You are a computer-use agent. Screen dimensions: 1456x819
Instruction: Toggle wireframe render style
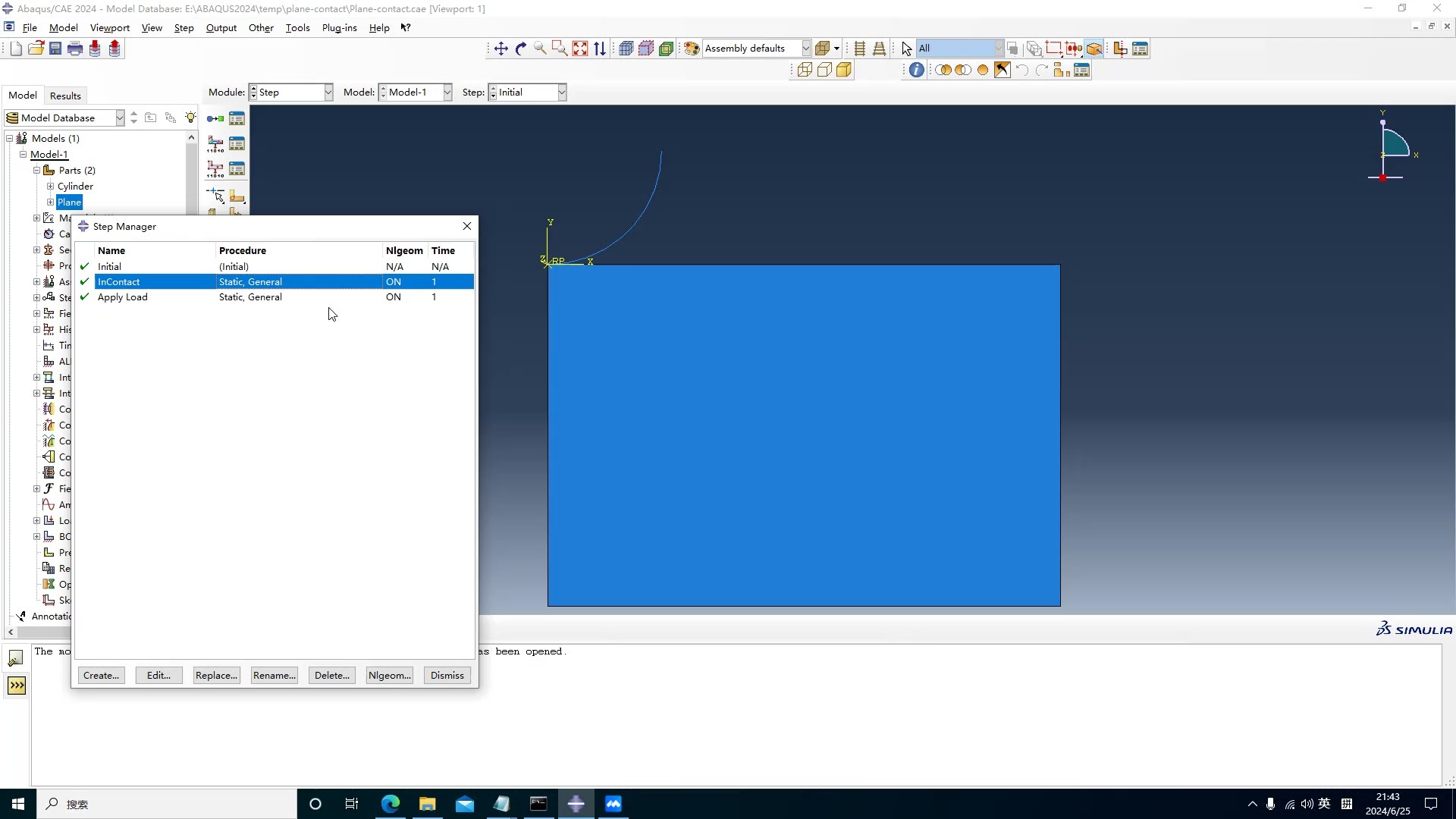pyautogui.click(x=805, y=70)
